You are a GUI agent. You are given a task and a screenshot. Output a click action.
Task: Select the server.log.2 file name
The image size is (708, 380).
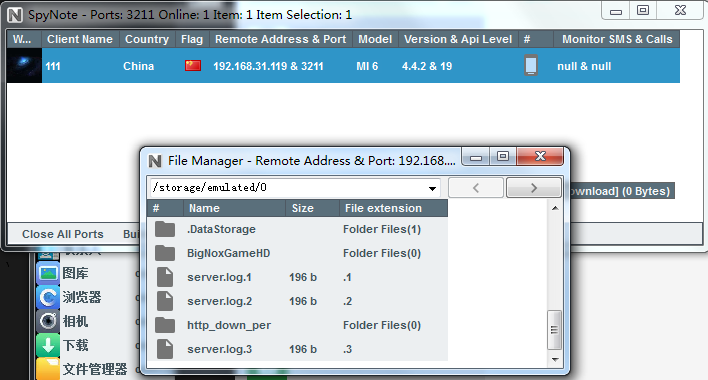coord(219,301)
